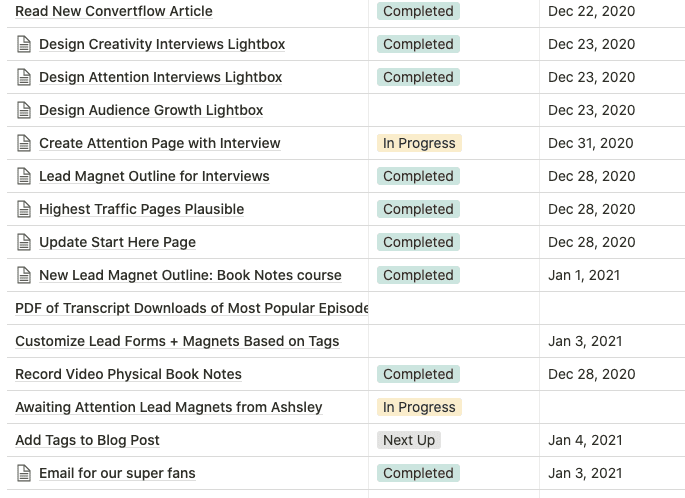This screenshot has width=685, height=498.
Task: Click page icon beside Update Start Here Page
Action: (24, 242)
